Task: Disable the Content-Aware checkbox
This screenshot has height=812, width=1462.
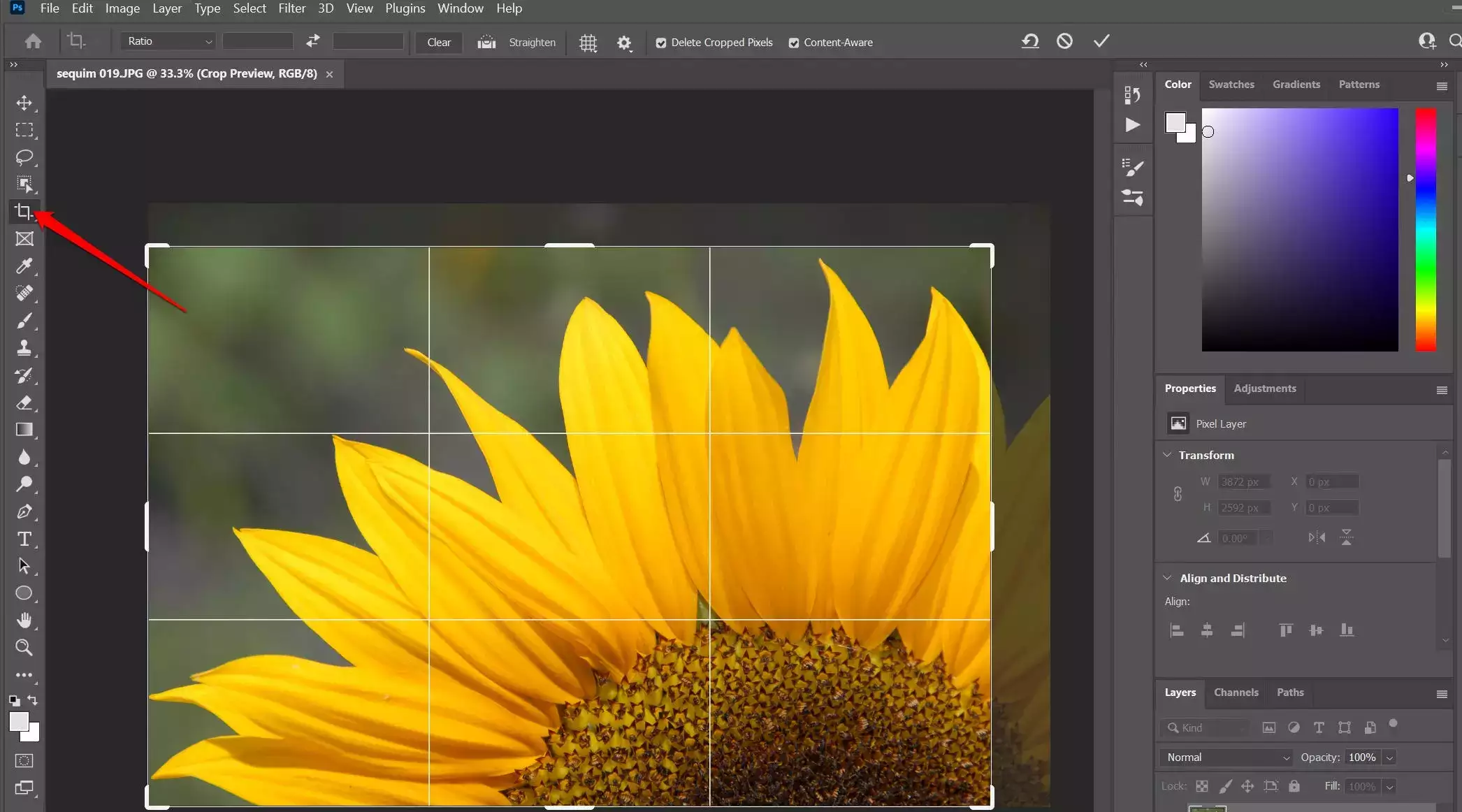Action: click(x=794, y=43)
